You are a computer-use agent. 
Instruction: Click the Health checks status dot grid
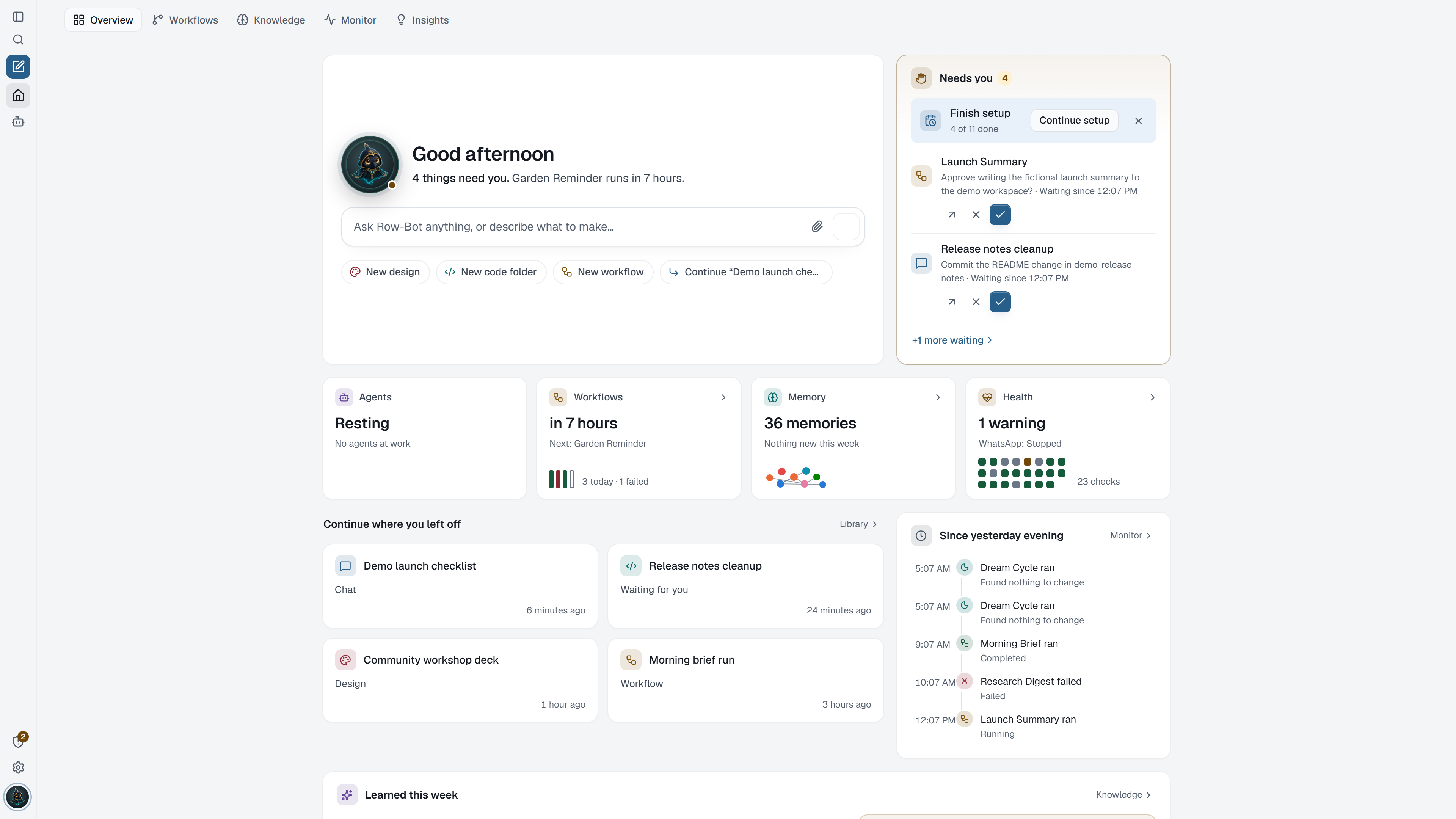(1021, 473)
